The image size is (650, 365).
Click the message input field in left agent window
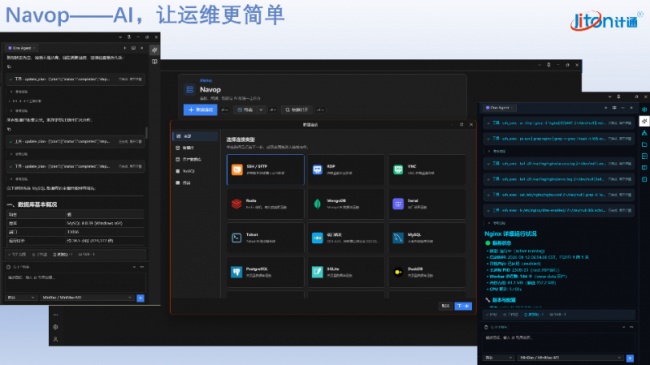pyautogui.click(x=75, y=281)
